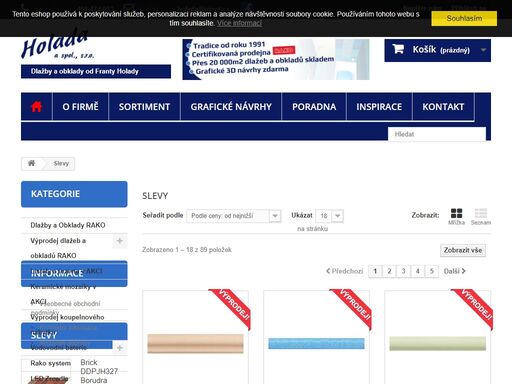The image size is (512, 384).
Task: Open the blue tile product thumbnail
Action: [316, 343]
